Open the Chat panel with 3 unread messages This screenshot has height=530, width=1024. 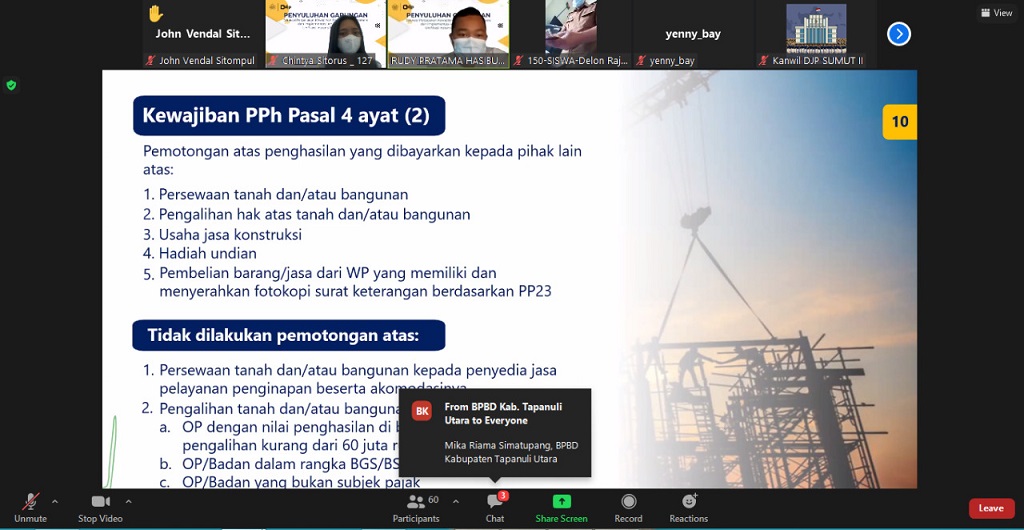495,507
